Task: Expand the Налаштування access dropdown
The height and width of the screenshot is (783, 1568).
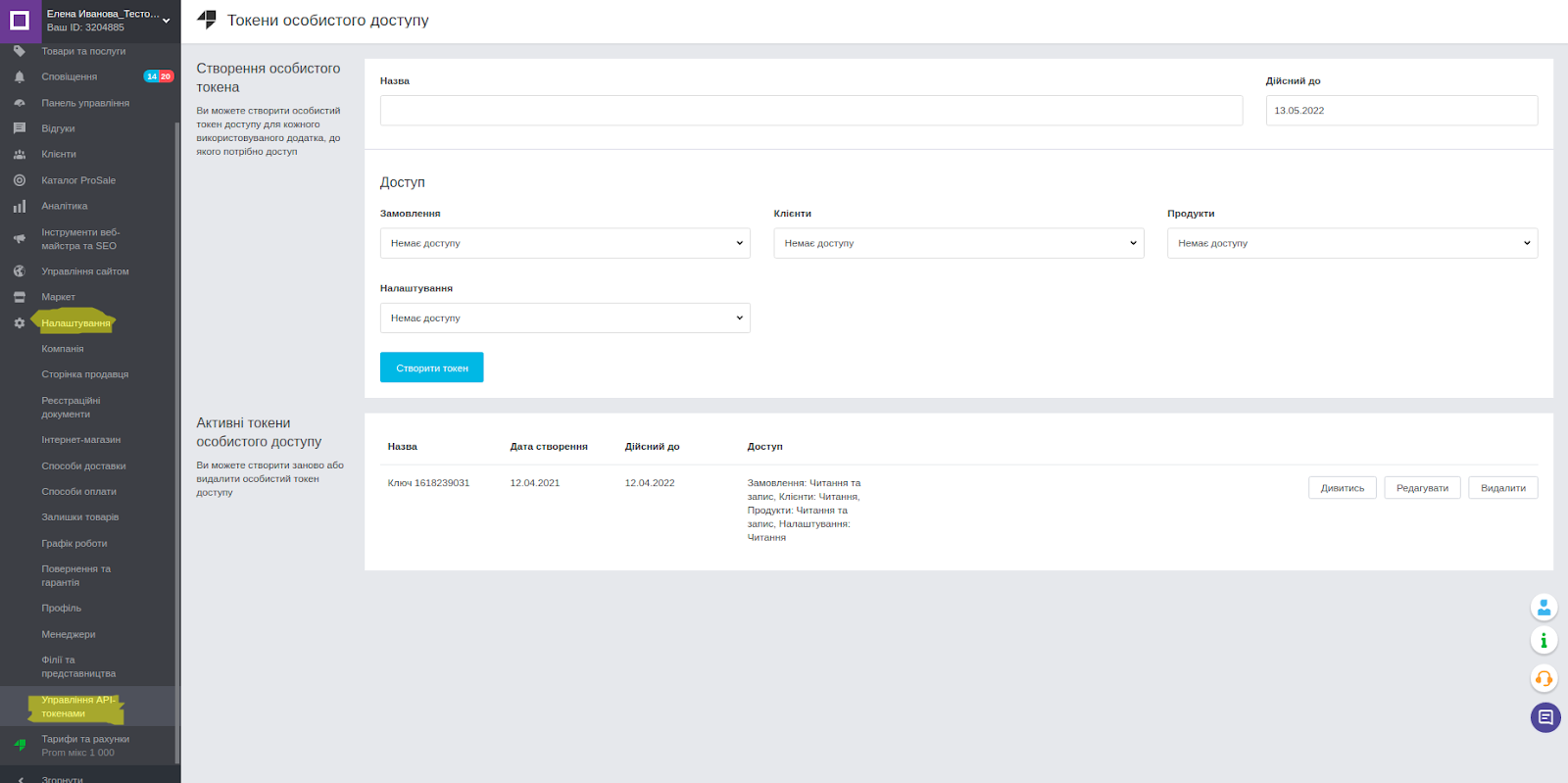Action: click(x=565, y=318)
